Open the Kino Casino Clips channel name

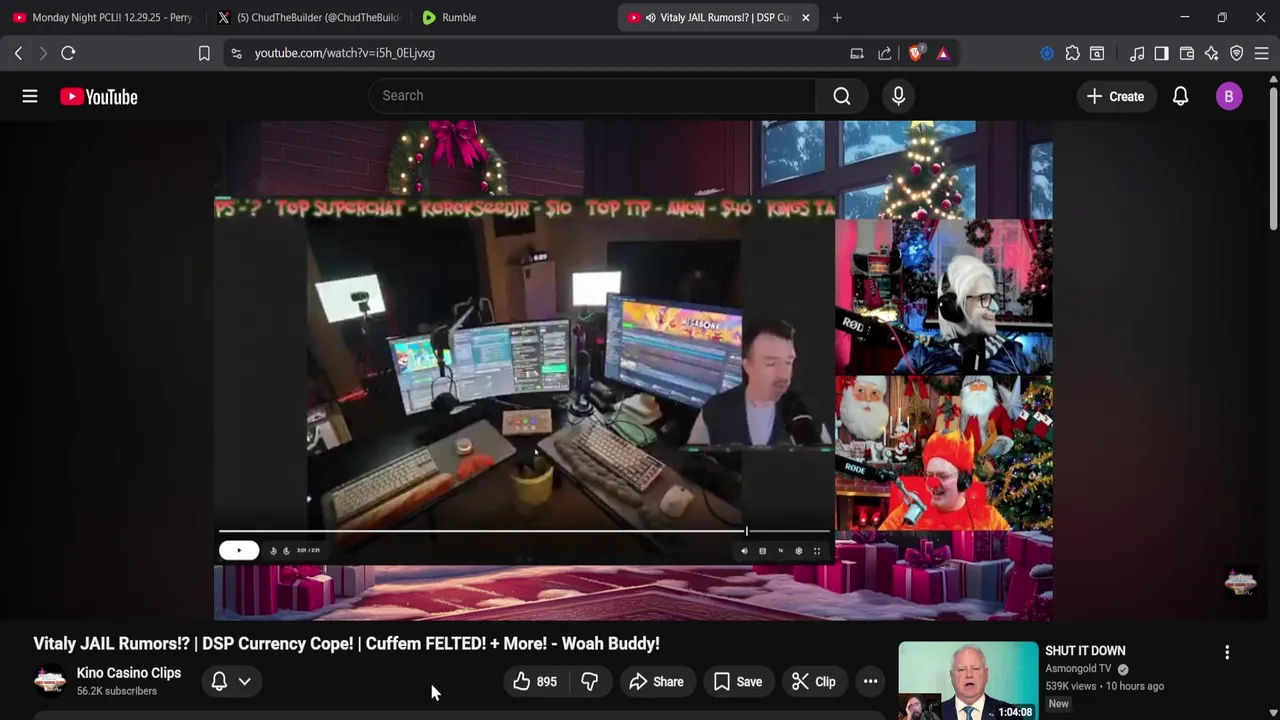tap(129, 673)
